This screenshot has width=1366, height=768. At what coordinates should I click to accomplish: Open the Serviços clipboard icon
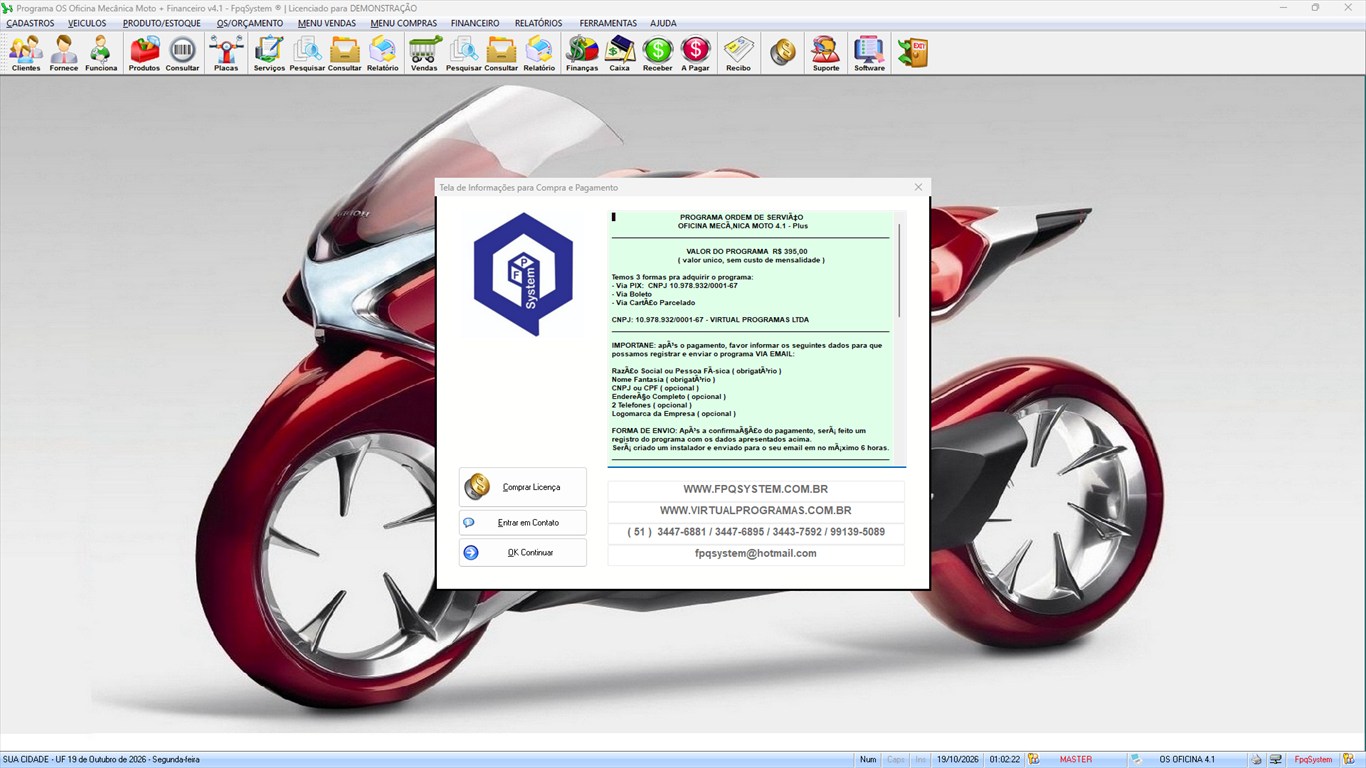[269, 53]
